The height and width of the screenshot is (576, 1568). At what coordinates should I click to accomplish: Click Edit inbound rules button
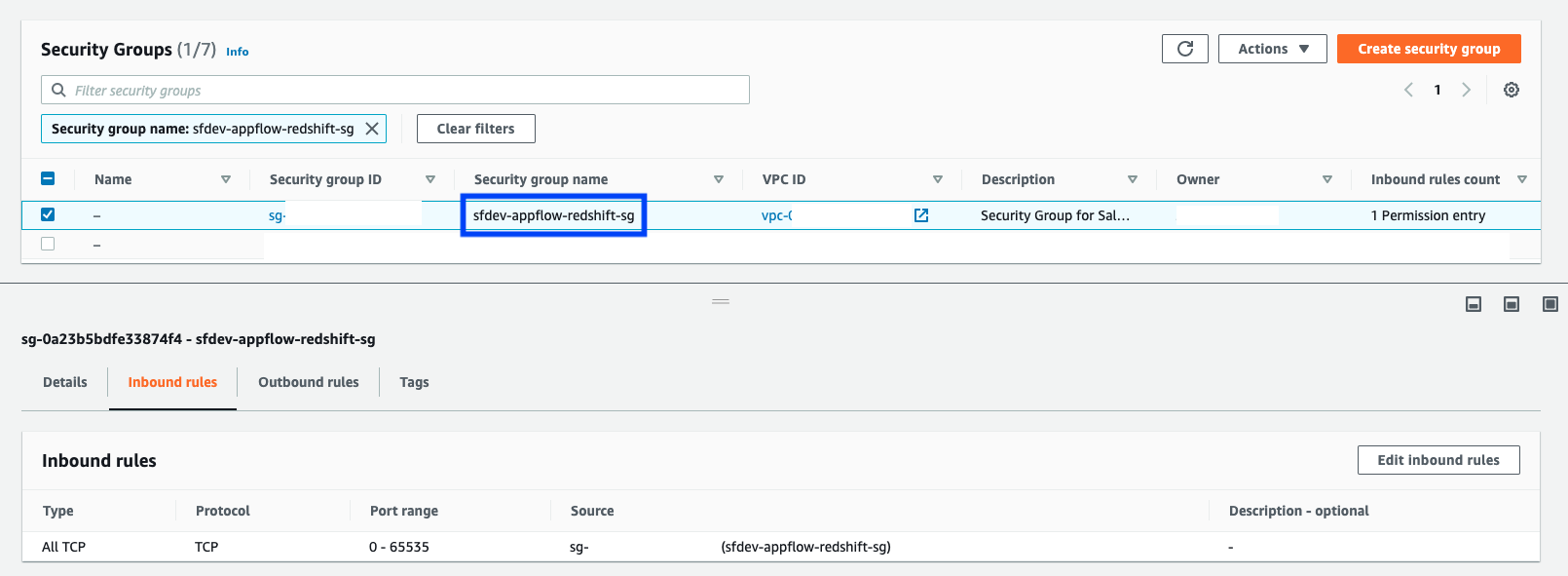pyautogui.click(x=1438, y=460)
